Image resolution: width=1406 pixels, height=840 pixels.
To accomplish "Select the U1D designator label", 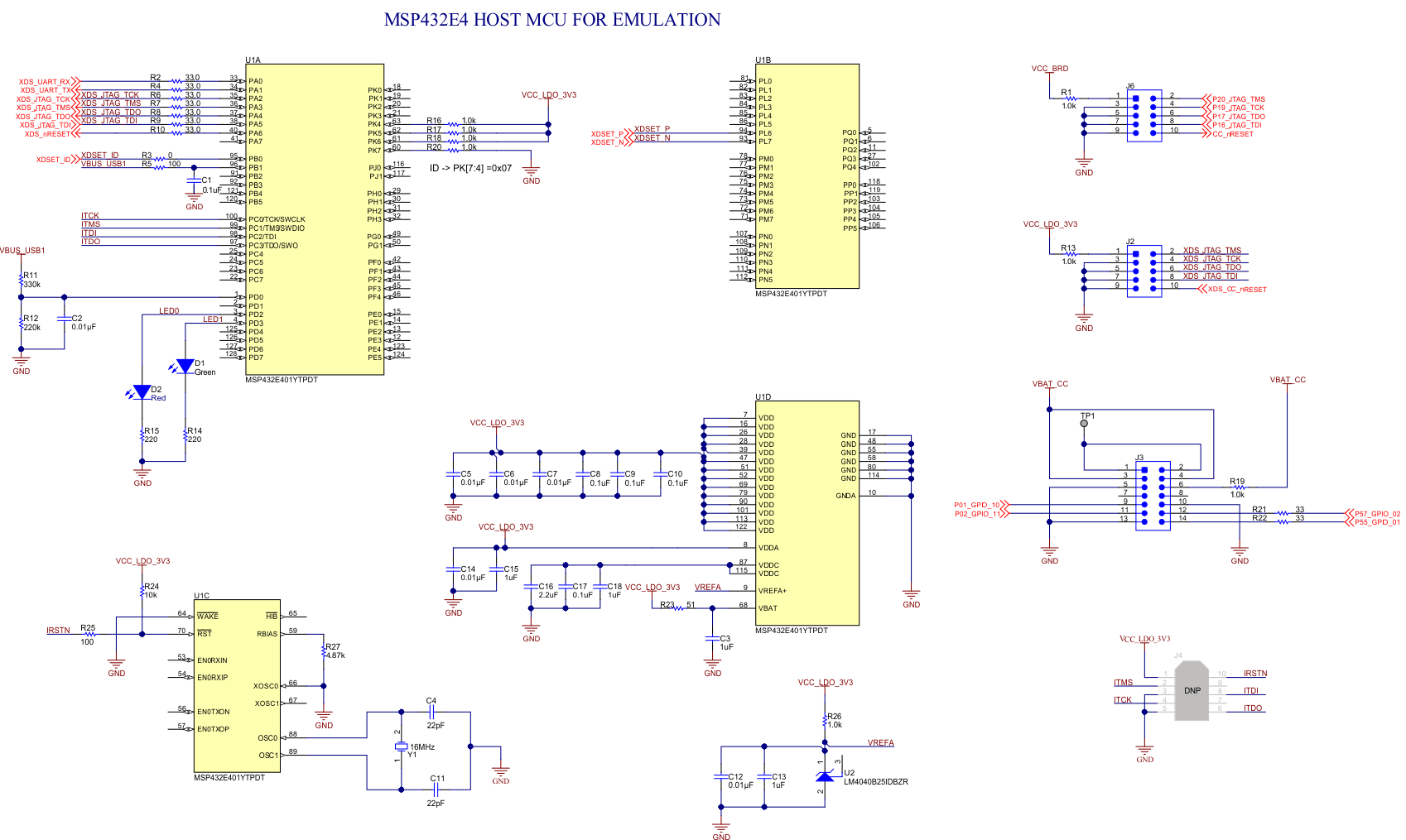I will click(763, 397).
